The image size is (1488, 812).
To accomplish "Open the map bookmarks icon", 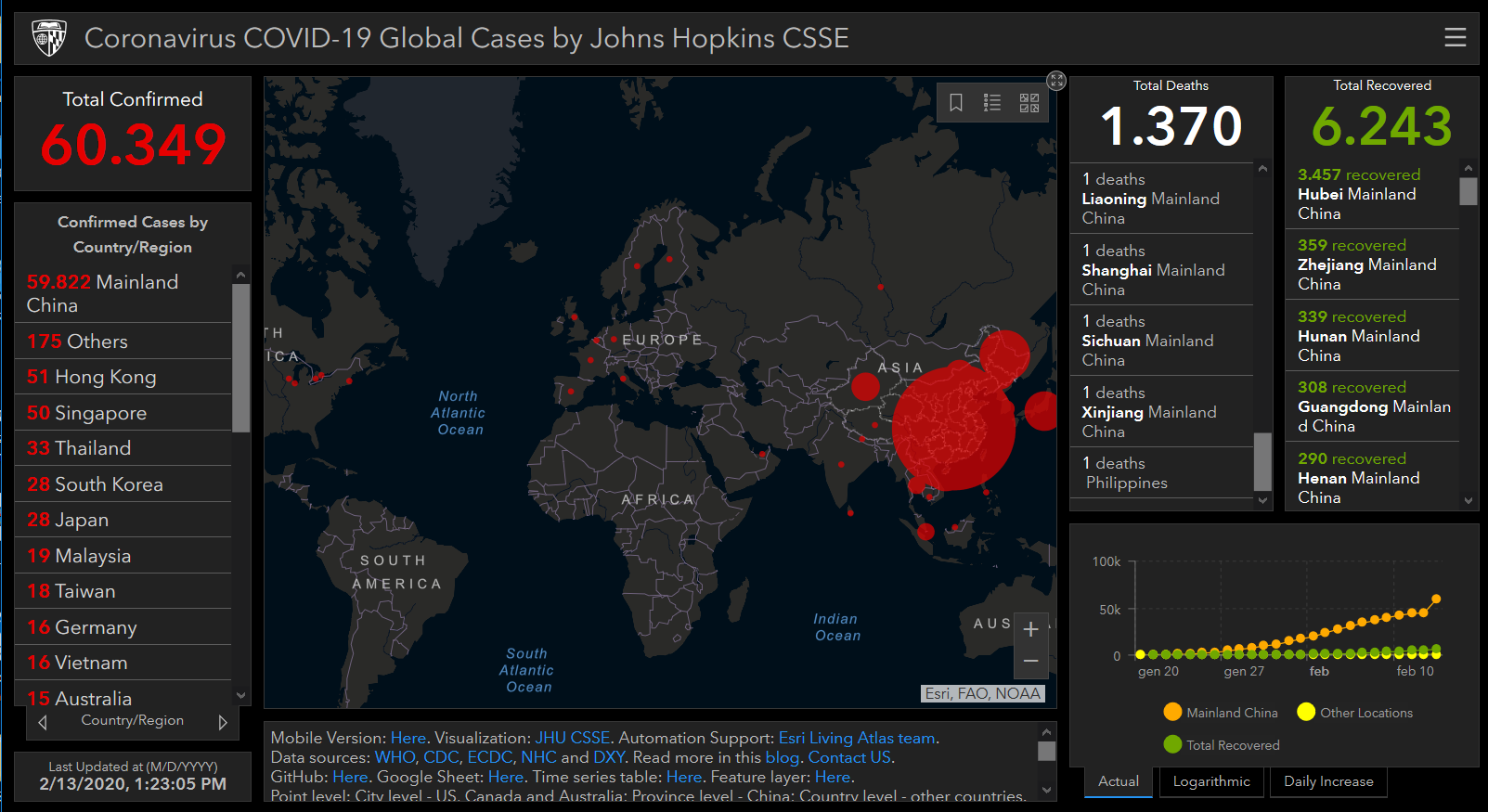I will (x=955, y=102).
